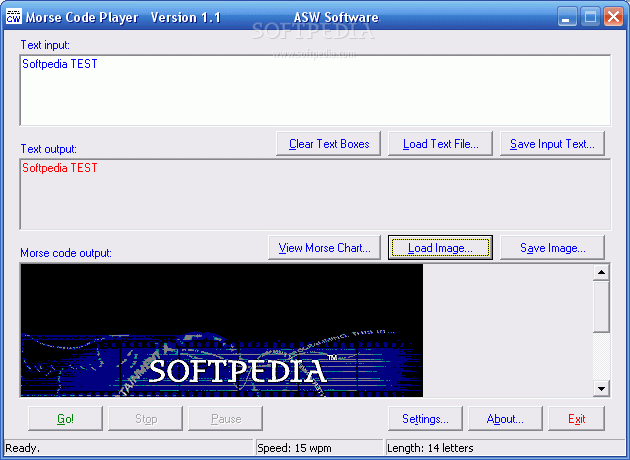Click the disabled Stop button
This screenshot has height=460, width=630.
pyautogui.click(x=145, y=419)
